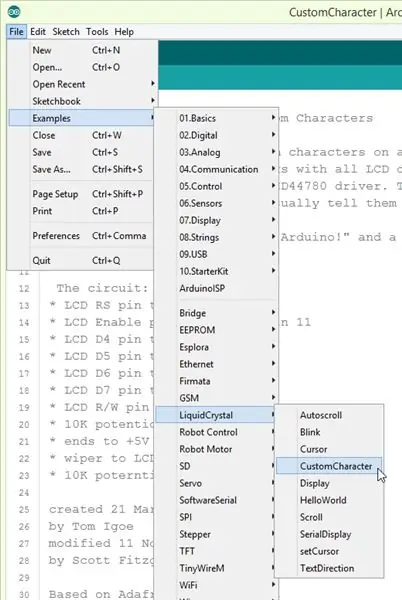Select Open... in the File menu

pos(82,67)
